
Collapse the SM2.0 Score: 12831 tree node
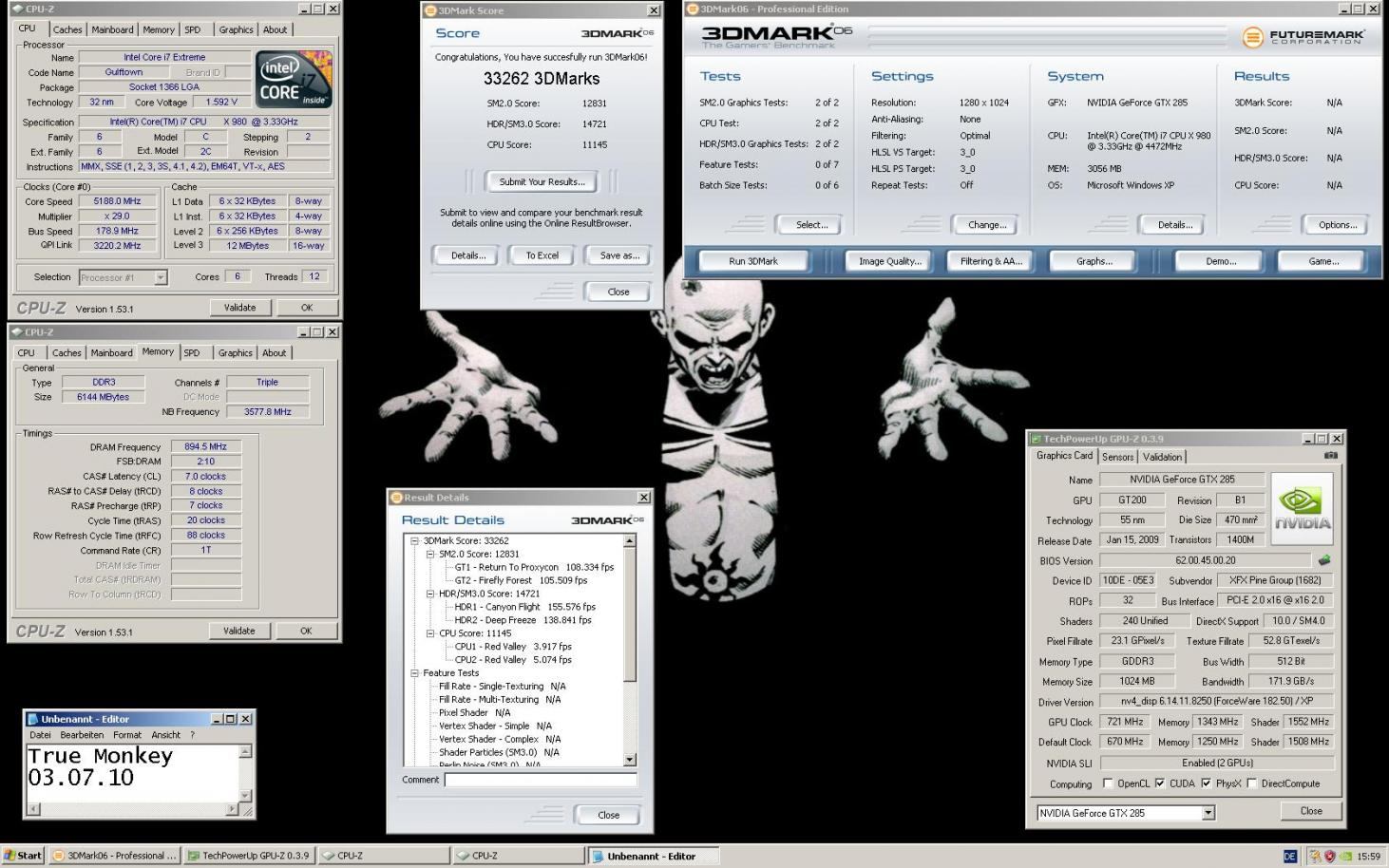429,554
